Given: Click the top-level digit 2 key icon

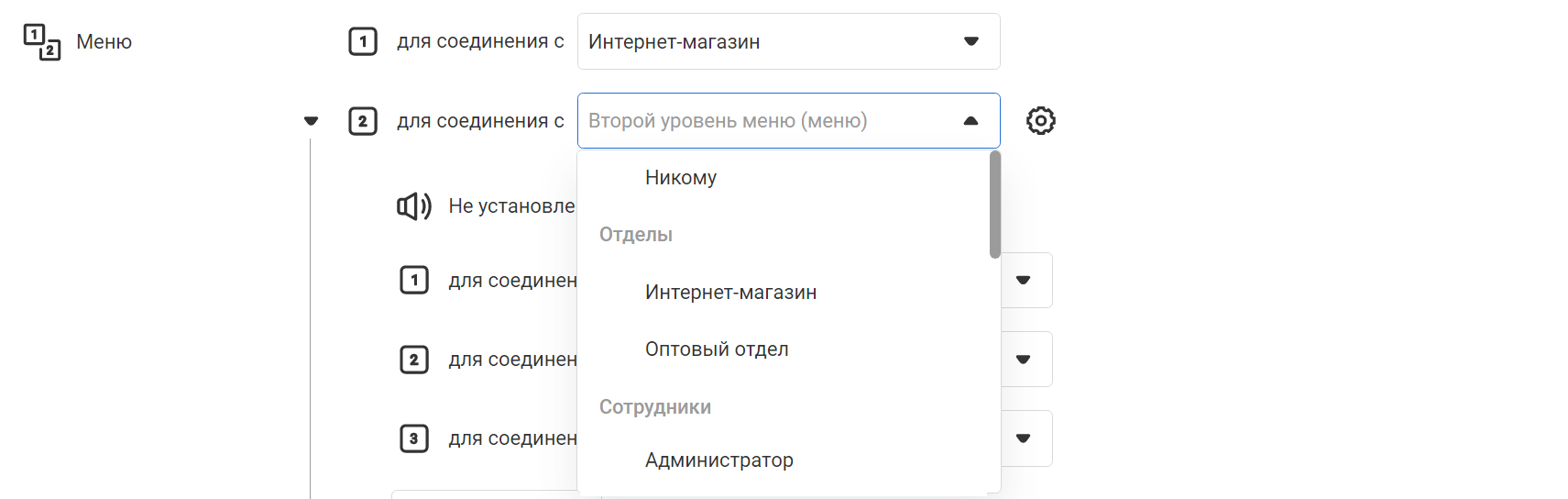Looking at the screenshot, I should 363,121.
